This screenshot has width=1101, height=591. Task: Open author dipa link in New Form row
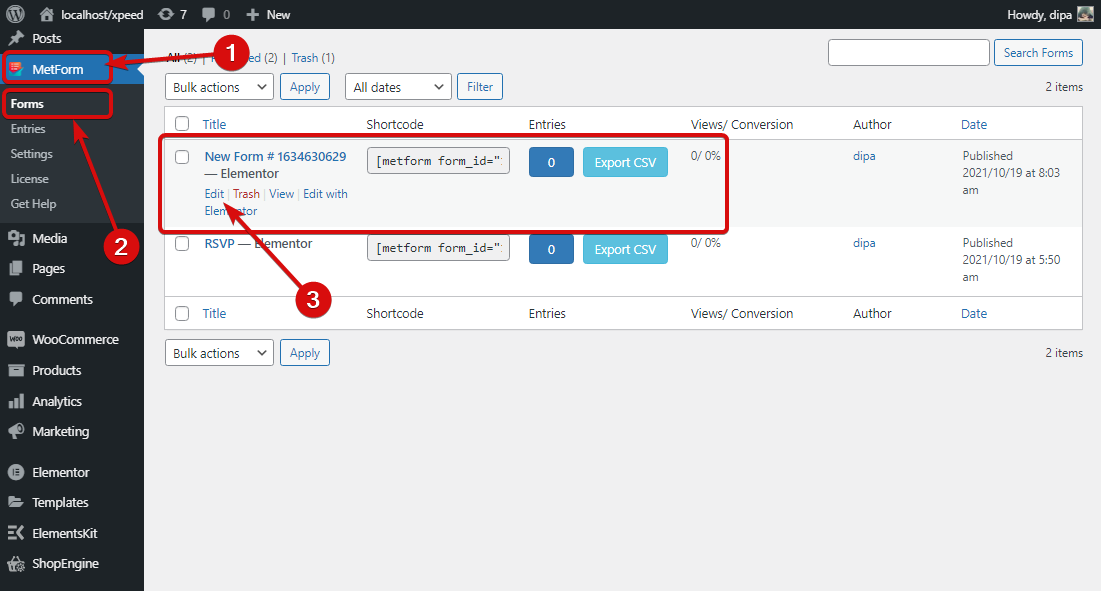click(864, 156)
